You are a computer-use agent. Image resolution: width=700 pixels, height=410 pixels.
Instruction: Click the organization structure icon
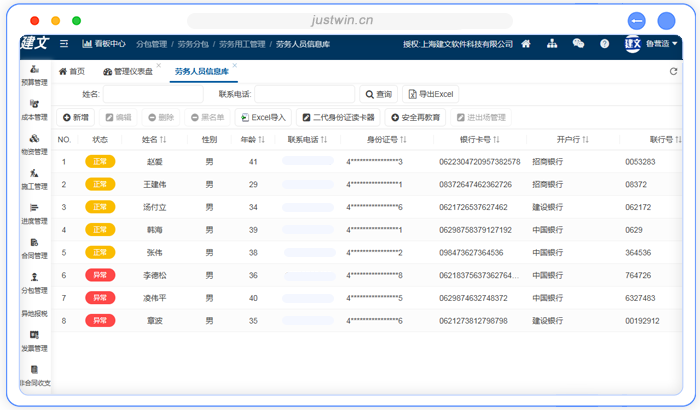[551, 44]
